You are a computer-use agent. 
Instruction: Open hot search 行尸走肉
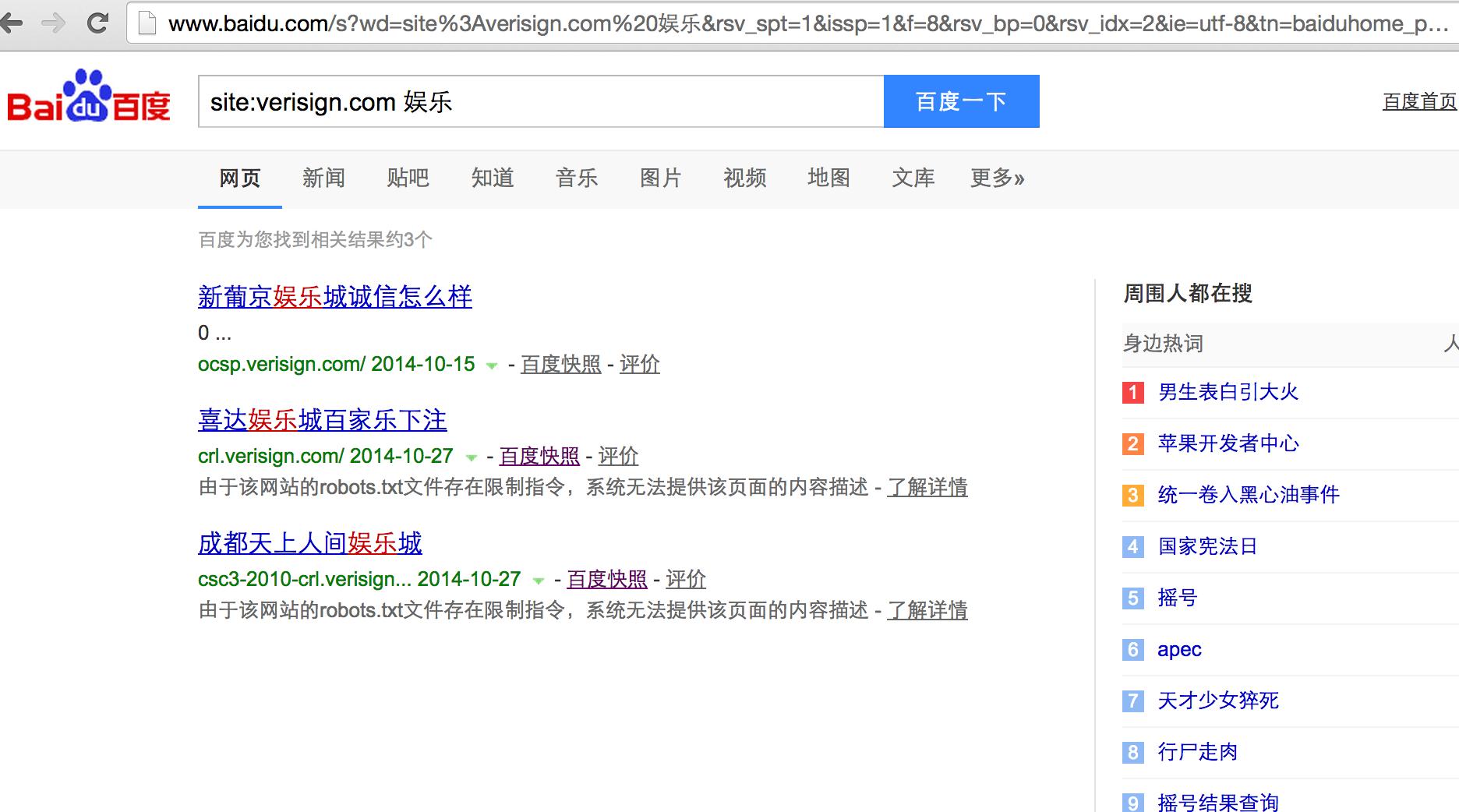(x=1198, y=752)
